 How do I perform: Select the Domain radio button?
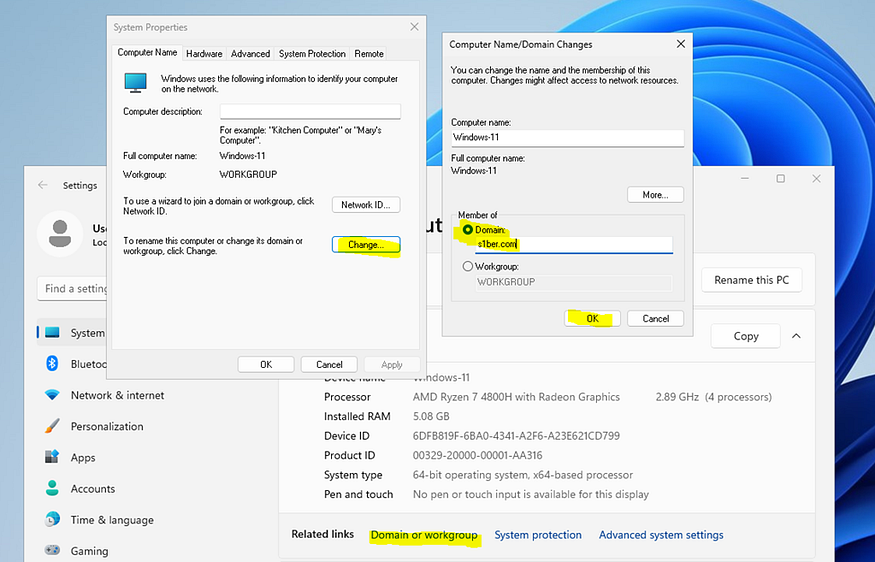click(x=468, y=229)
